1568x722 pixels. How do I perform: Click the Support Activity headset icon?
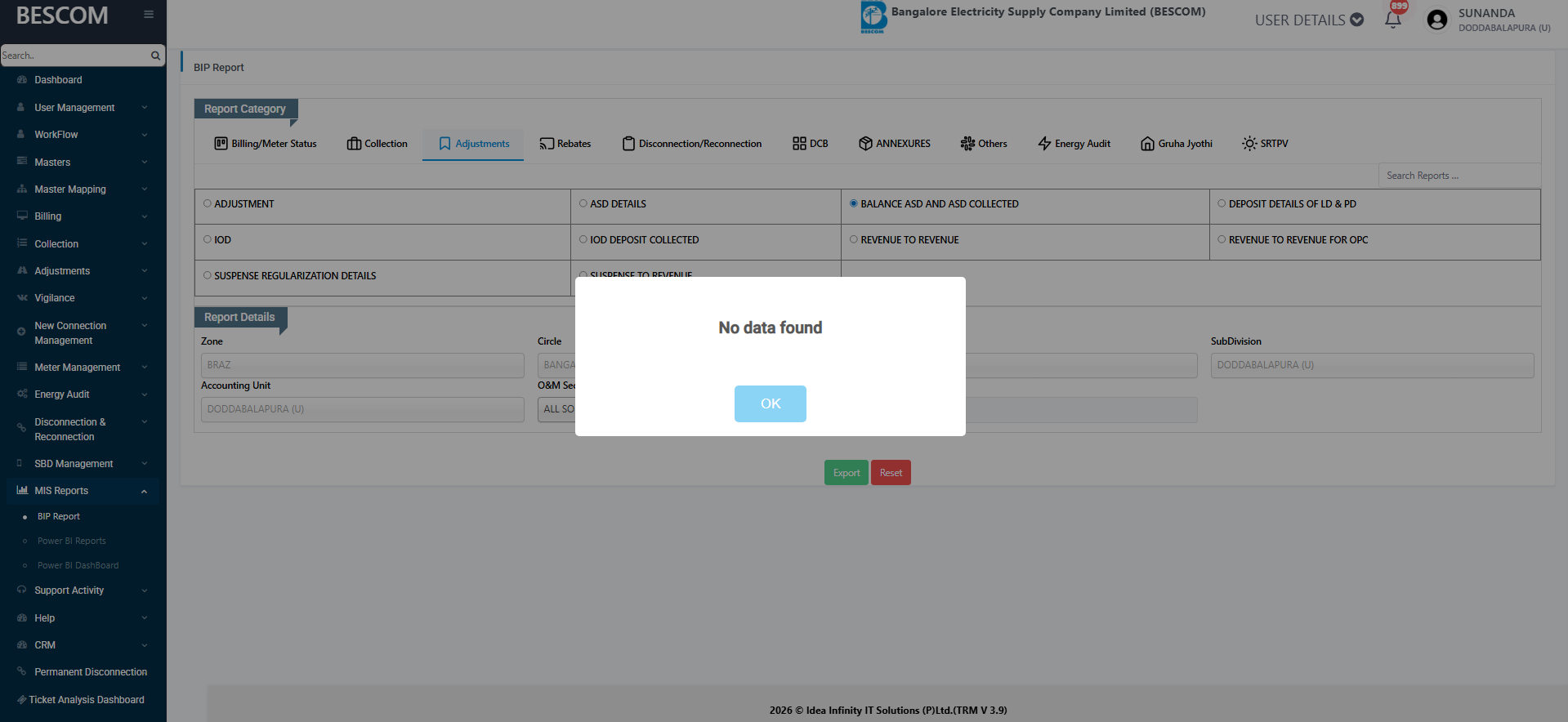(x=22, y=590)
